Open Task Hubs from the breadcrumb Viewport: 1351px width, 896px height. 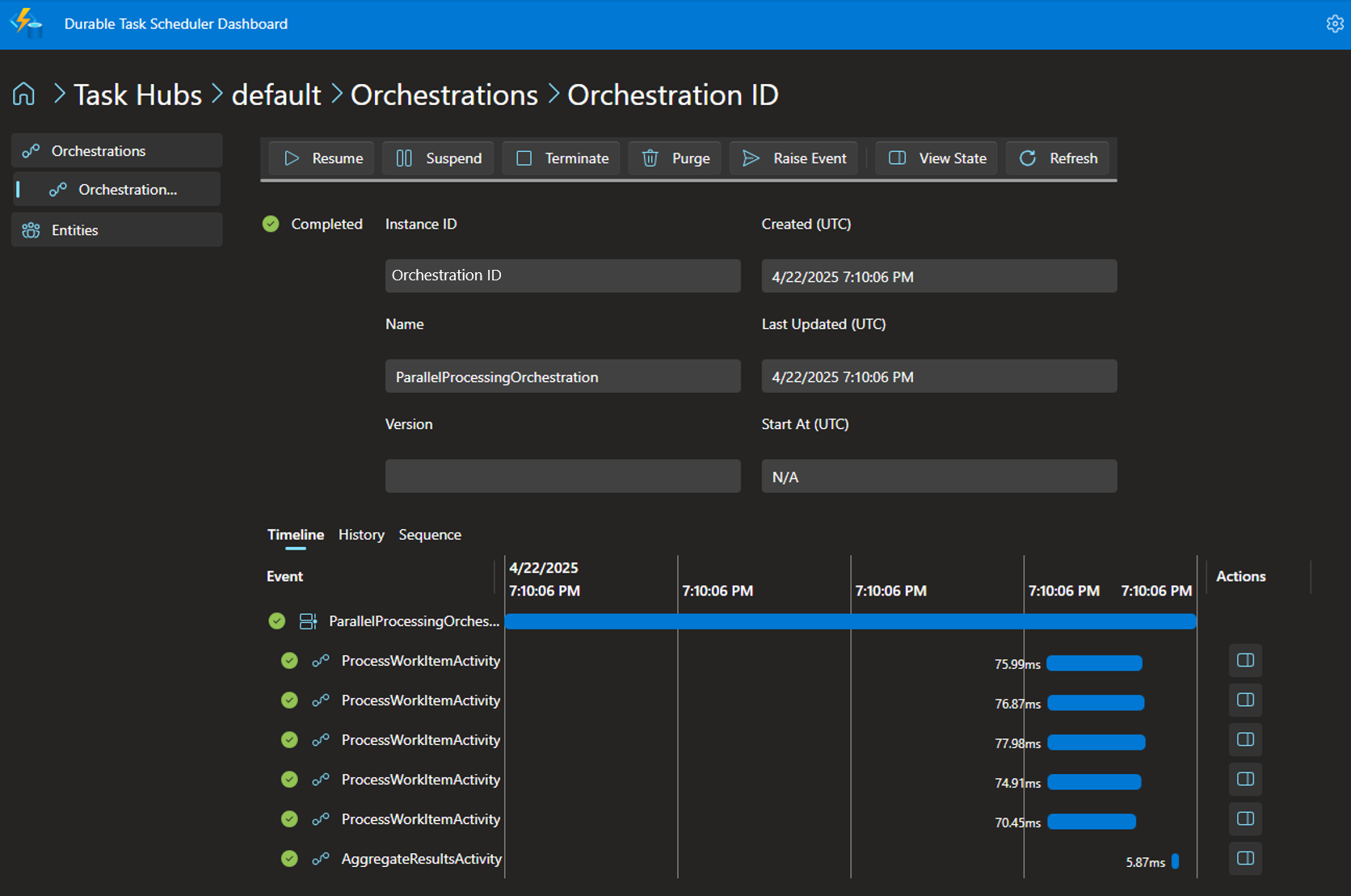pyautogui.click(x=137, y=94)
